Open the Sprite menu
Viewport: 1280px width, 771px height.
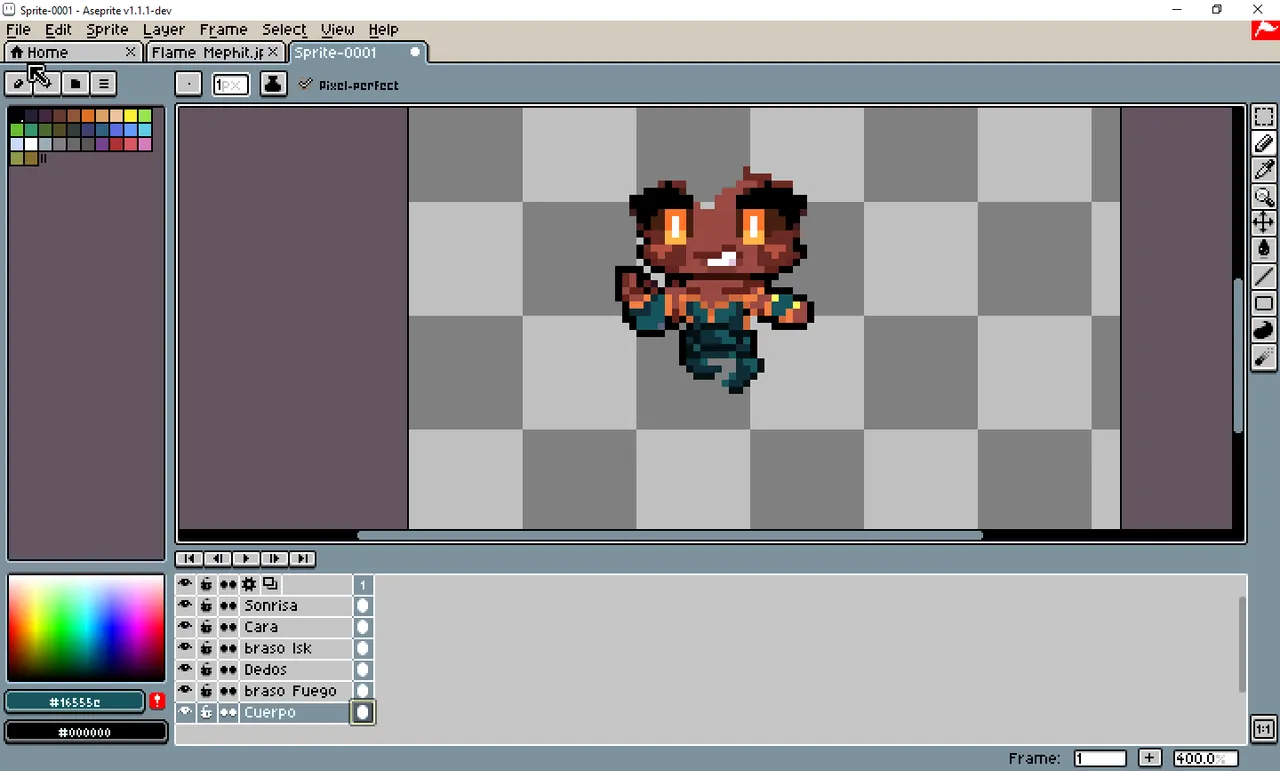[107, 29]
